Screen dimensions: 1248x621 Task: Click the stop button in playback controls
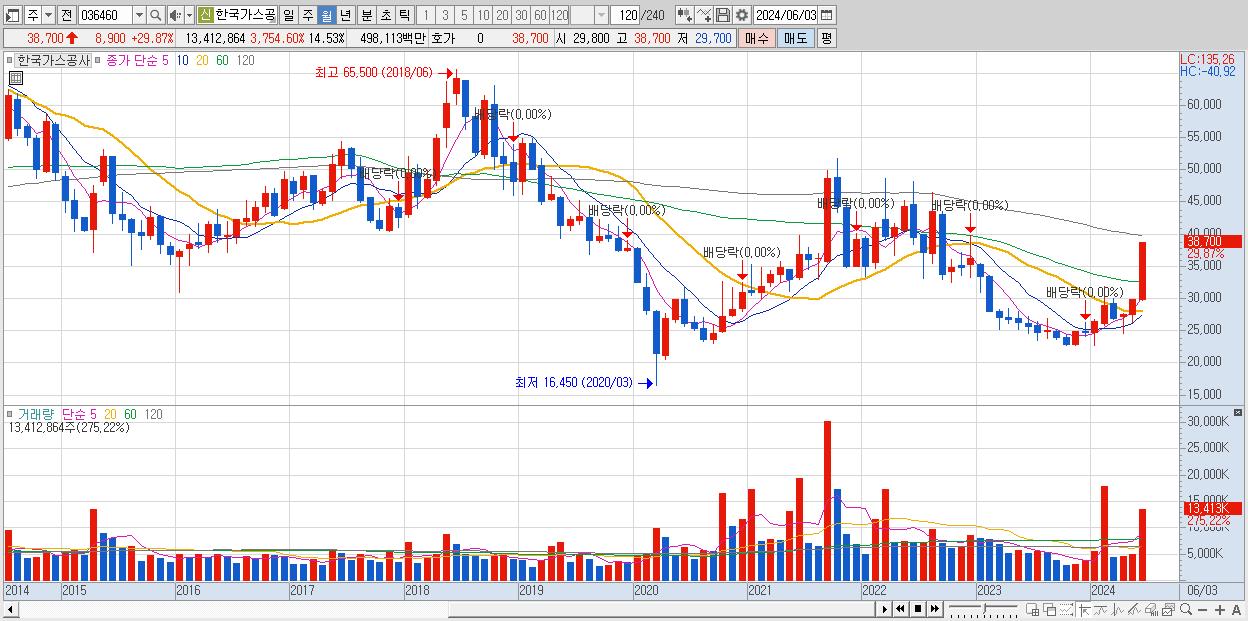point(918,609)
